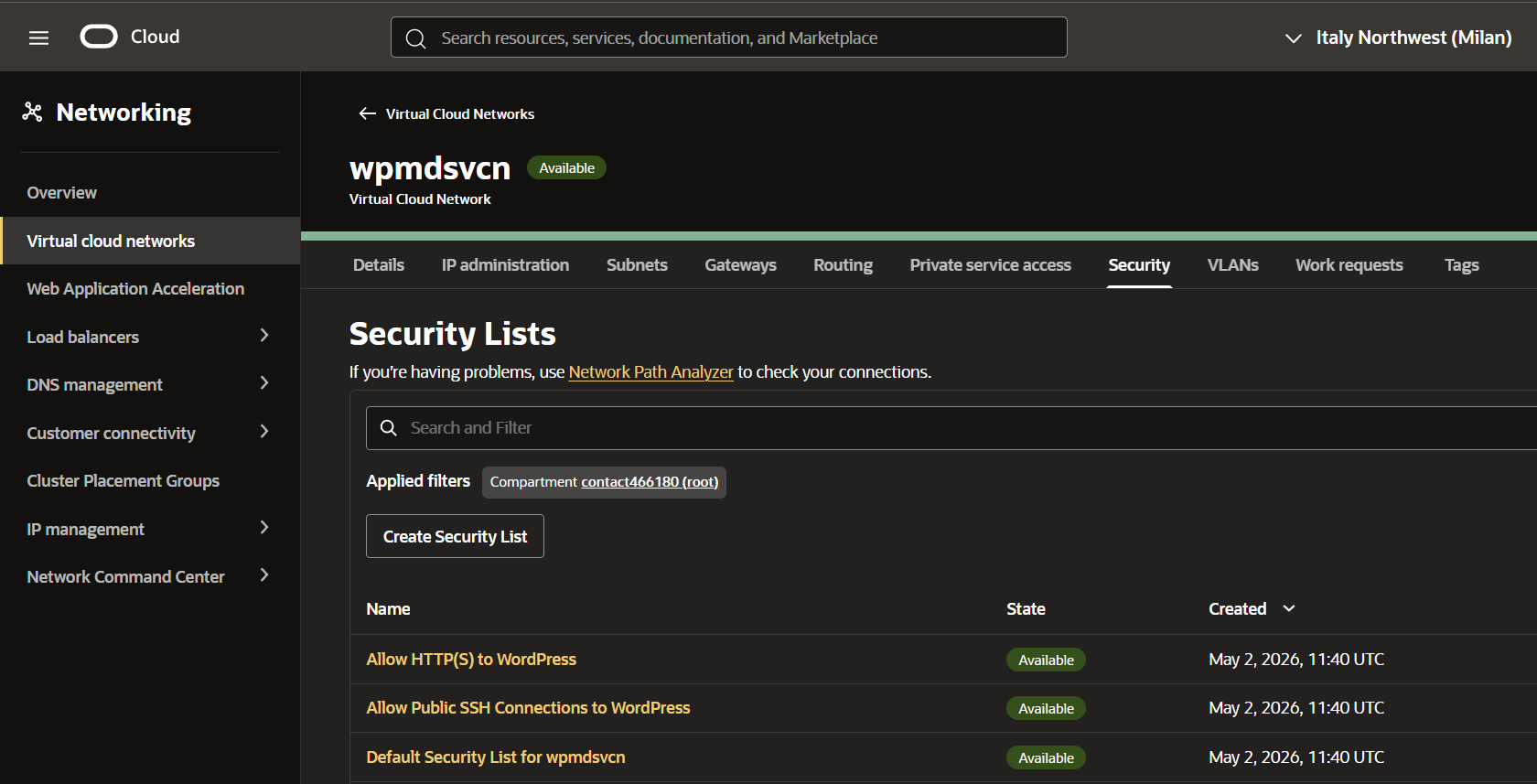Click the back arrow to Virtual Cloud Networks
The height and width of the screenshot is (784, 1537).
(x=368, y=113)
